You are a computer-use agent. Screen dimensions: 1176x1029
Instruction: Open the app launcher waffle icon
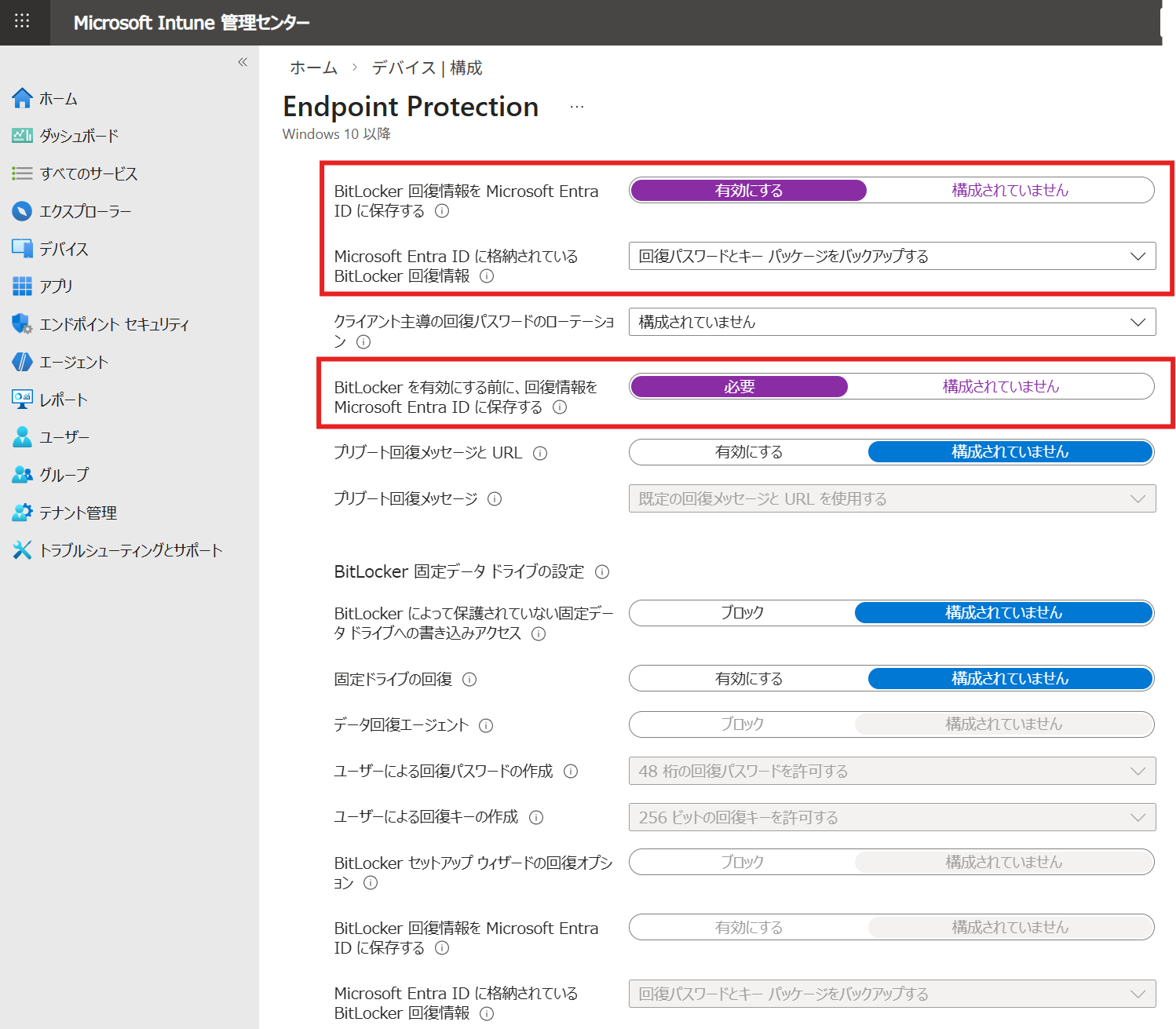pos(22,21)
